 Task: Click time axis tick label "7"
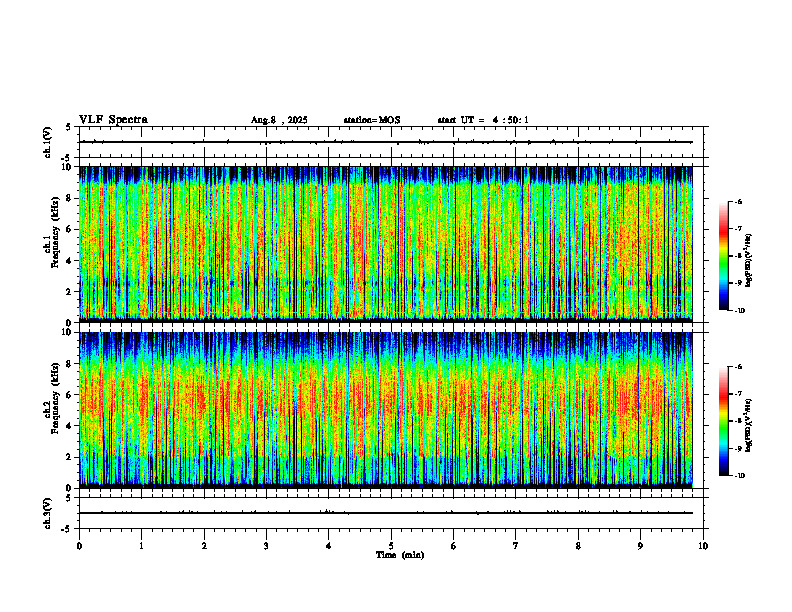point(516,546)
